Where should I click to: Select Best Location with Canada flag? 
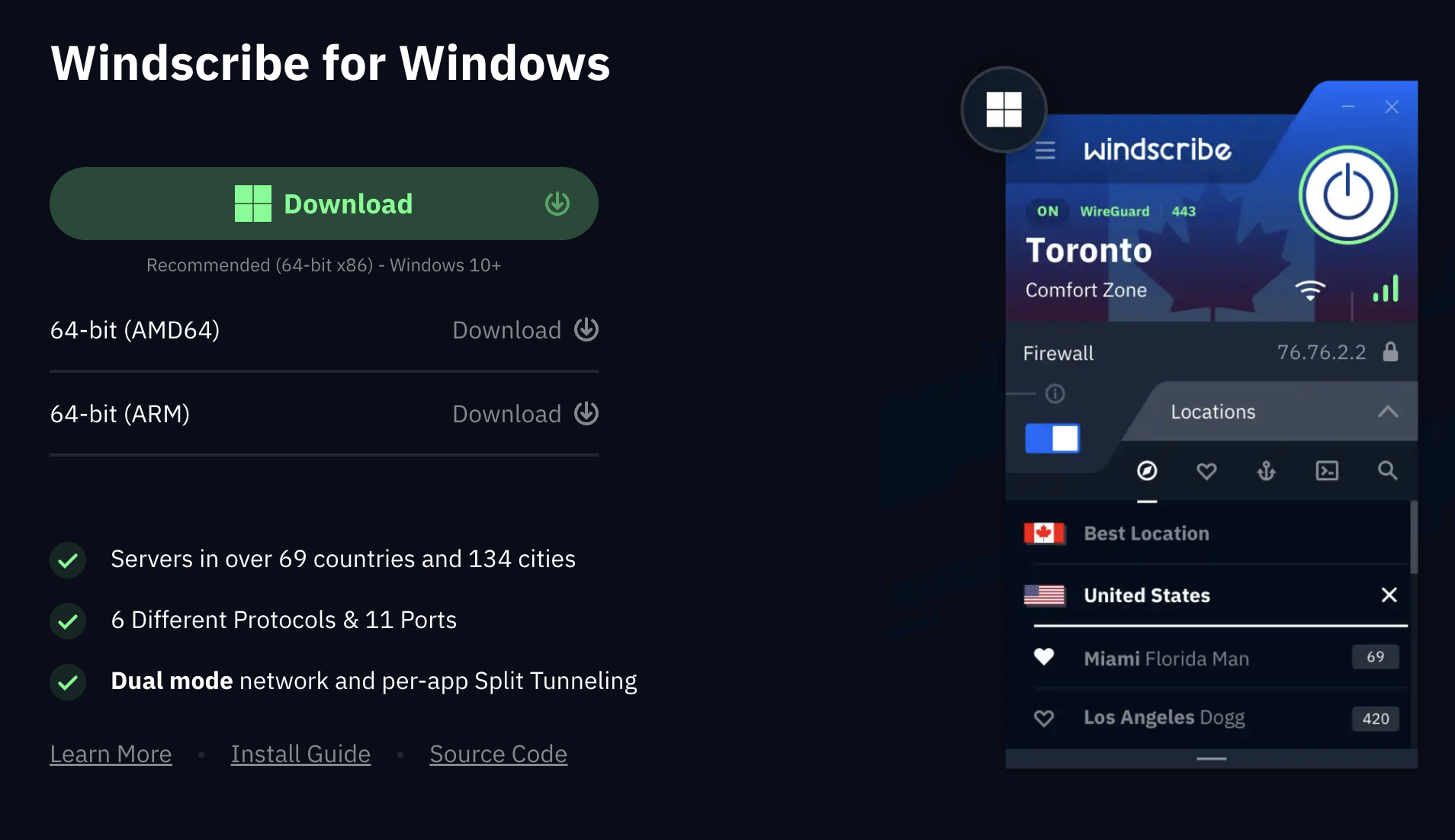[1146, 534]
